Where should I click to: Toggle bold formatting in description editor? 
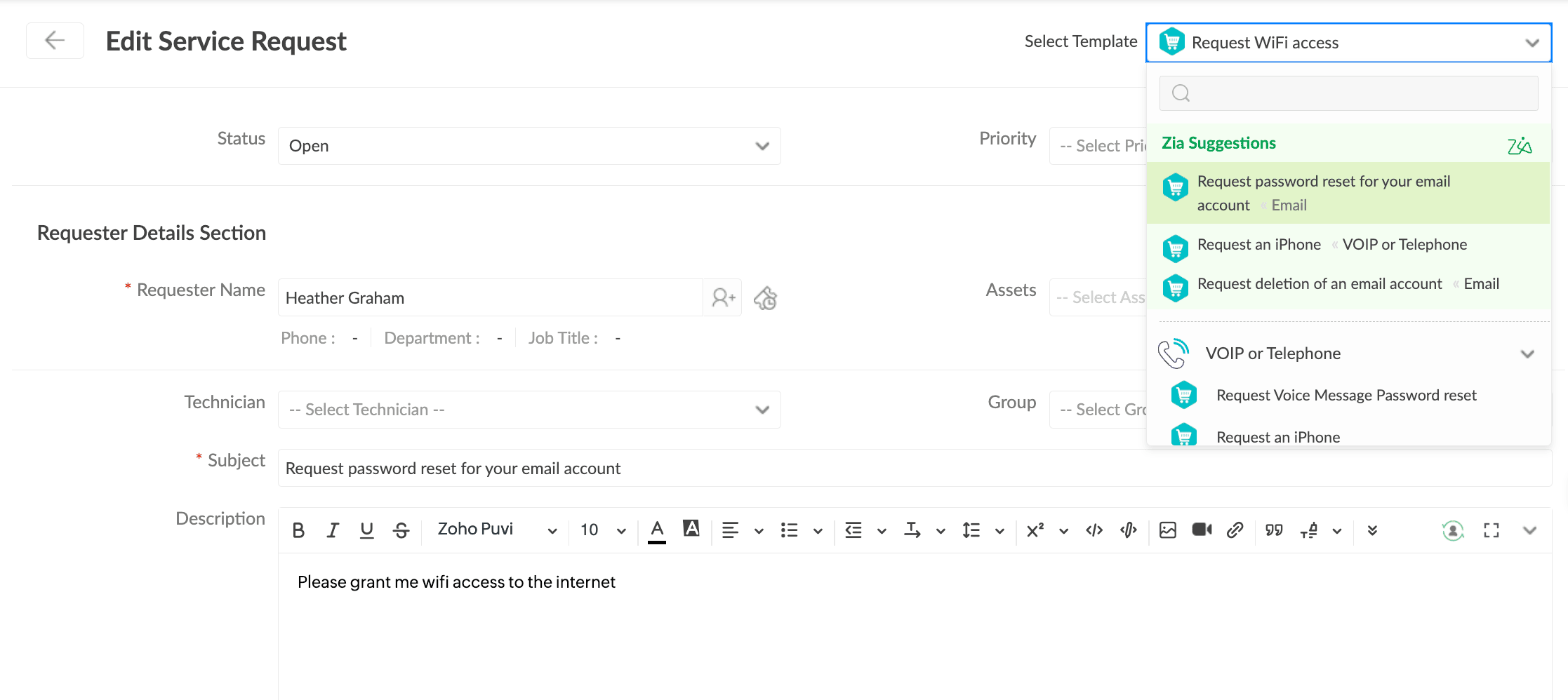[x=298, y=530]
